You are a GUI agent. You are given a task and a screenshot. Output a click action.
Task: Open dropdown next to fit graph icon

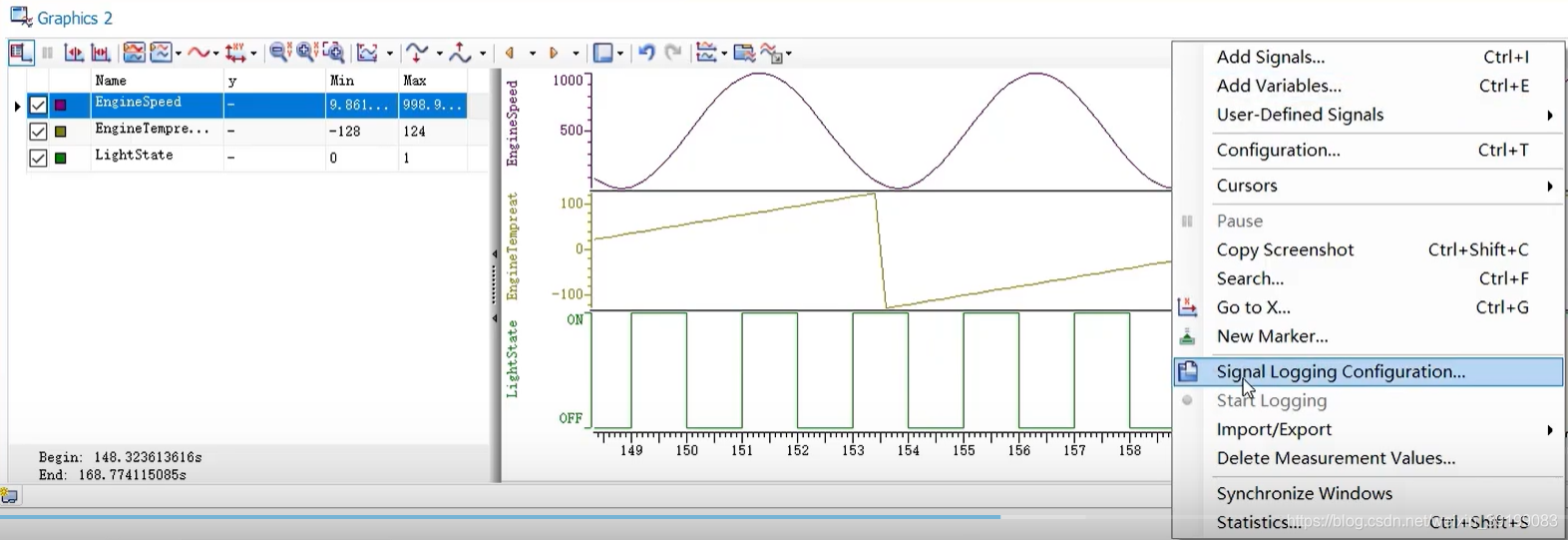coord(389,54)
